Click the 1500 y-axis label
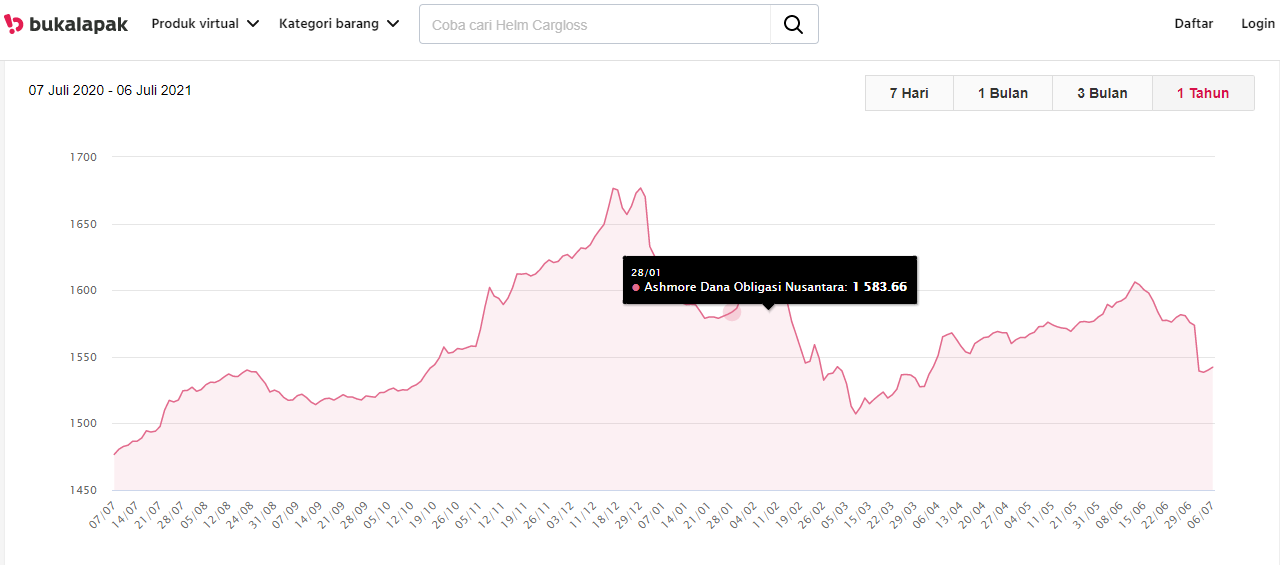The width and height of the screenshot is (1280, 565). 84,423
